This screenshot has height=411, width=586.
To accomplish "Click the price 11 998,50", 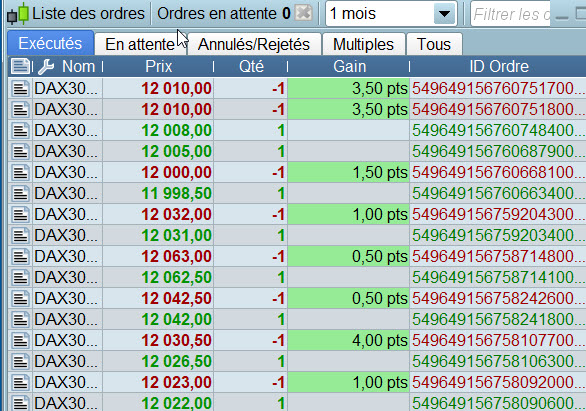I will click(x=176, y=193).
